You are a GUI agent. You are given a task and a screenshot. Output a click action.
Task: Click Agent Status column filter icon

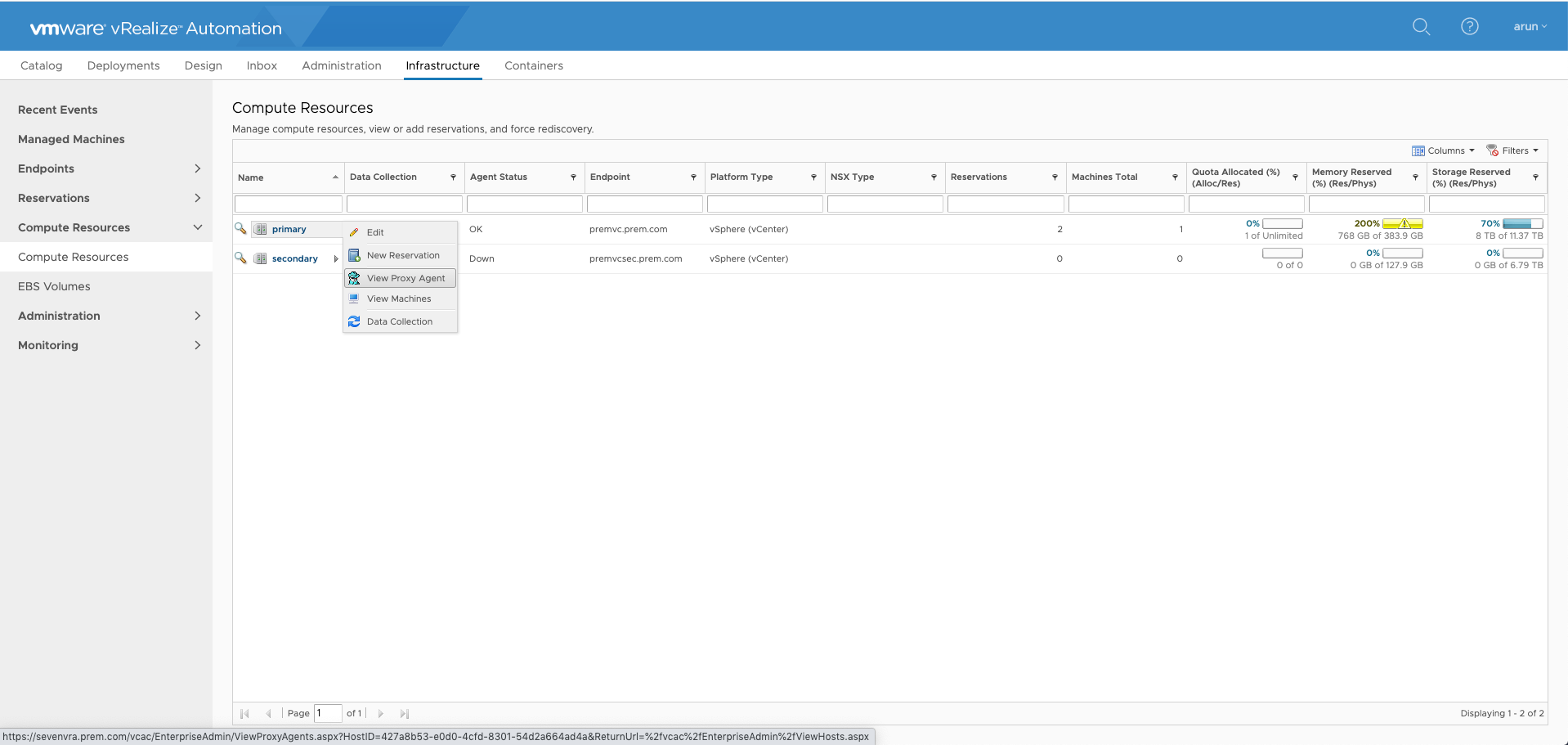(573, 177)
